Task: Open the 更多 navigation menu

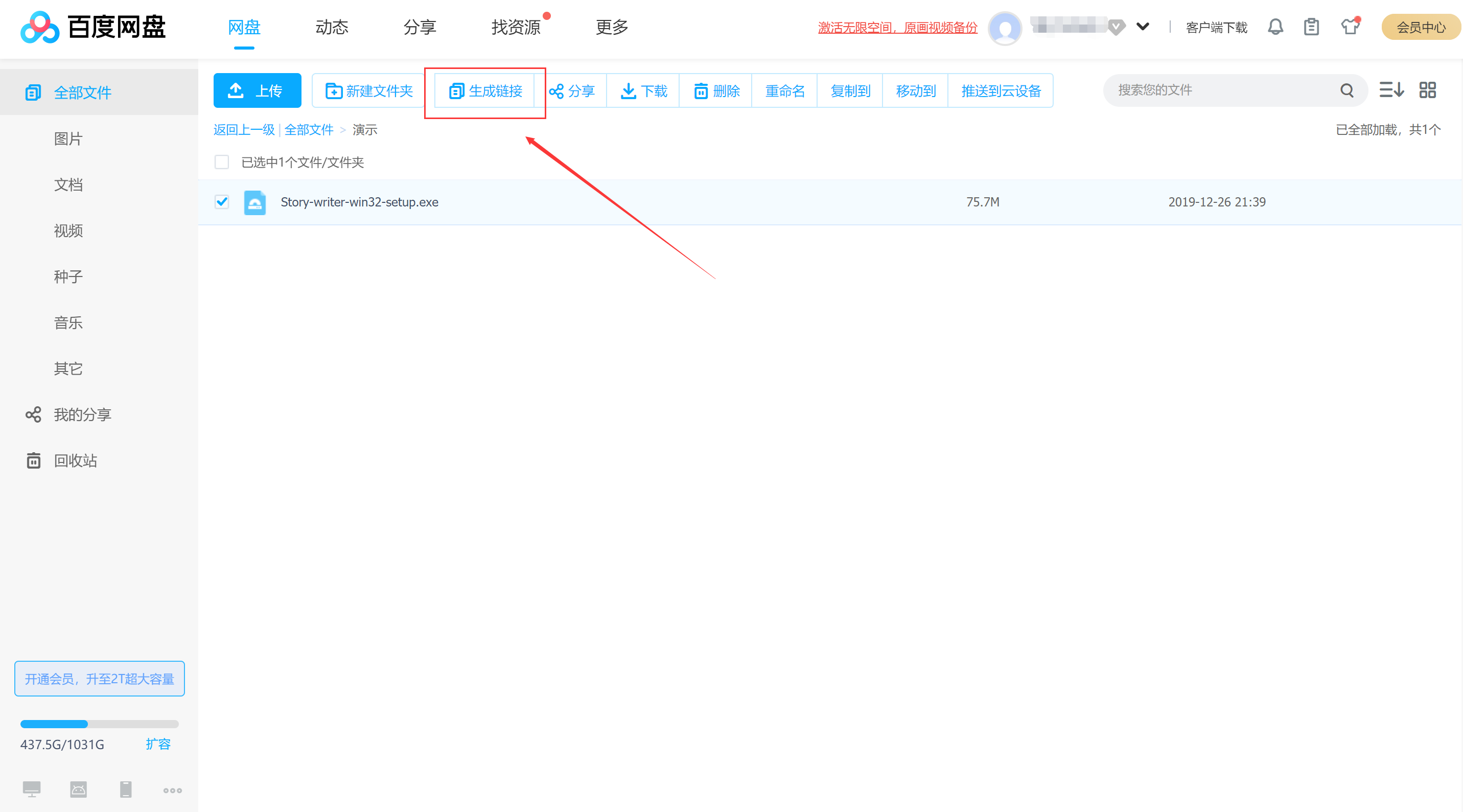Action: 612,27
